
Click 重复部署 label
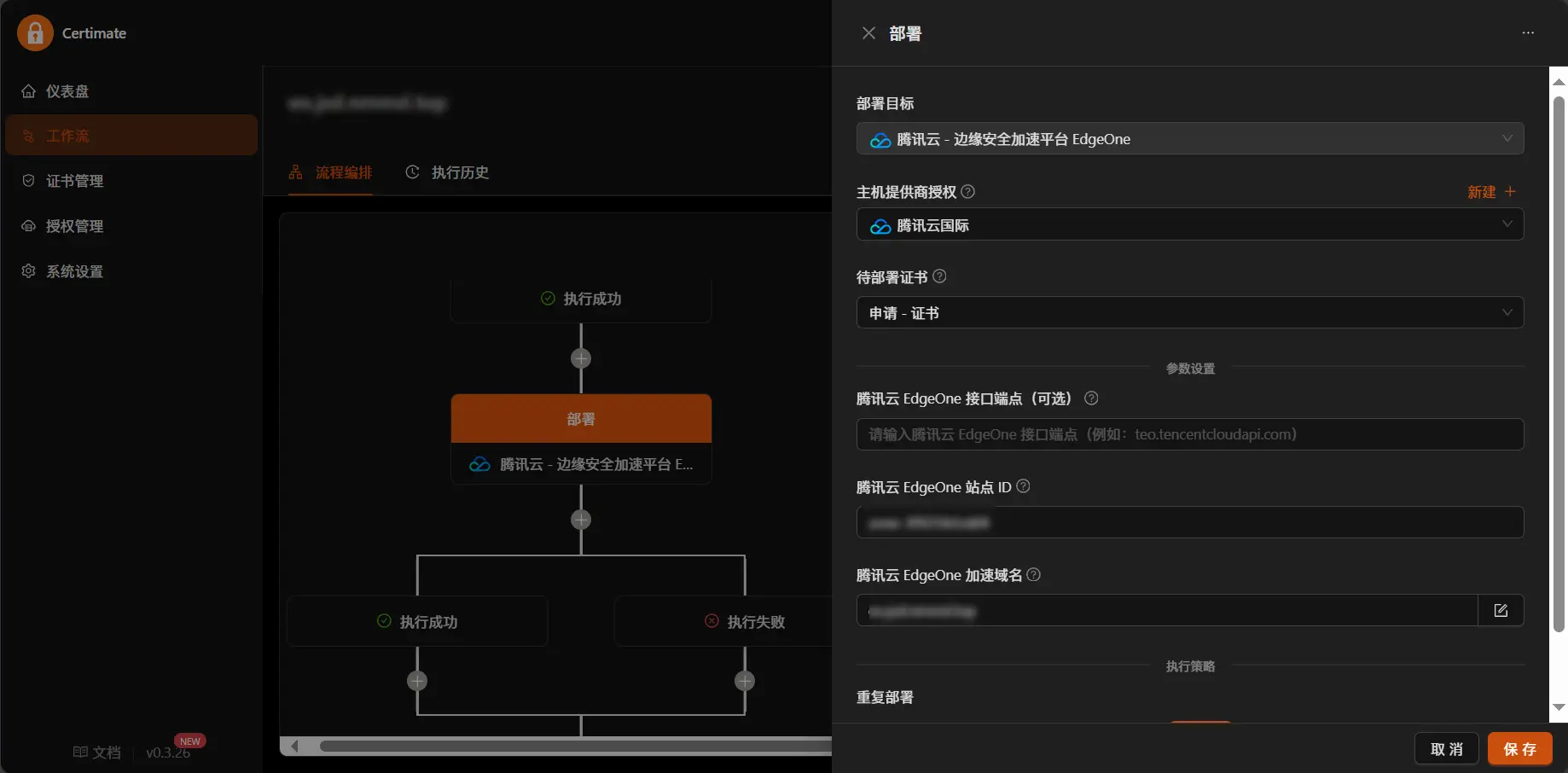point(885,697)
